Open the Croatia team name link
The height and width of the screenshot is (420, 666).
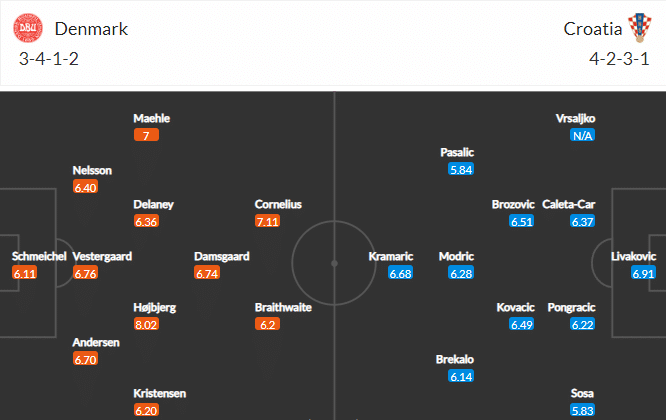(x=590, y=28)
